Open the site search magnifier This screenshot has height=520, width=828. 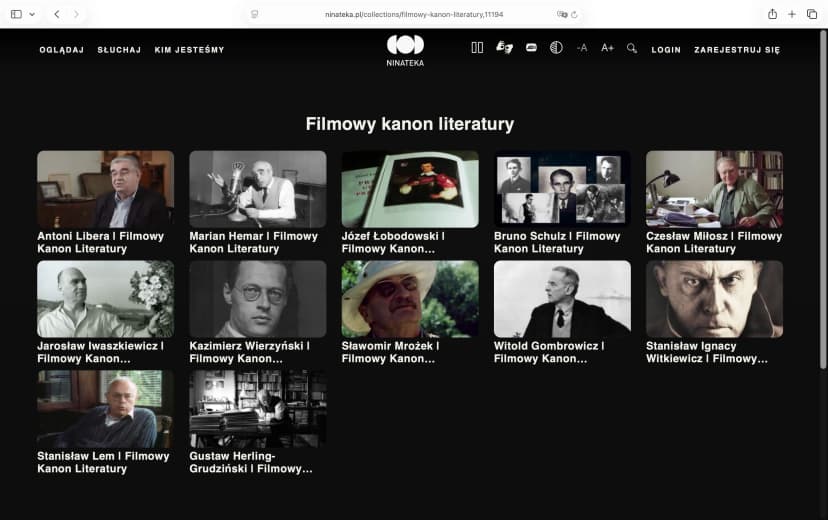tap(632, 48)
